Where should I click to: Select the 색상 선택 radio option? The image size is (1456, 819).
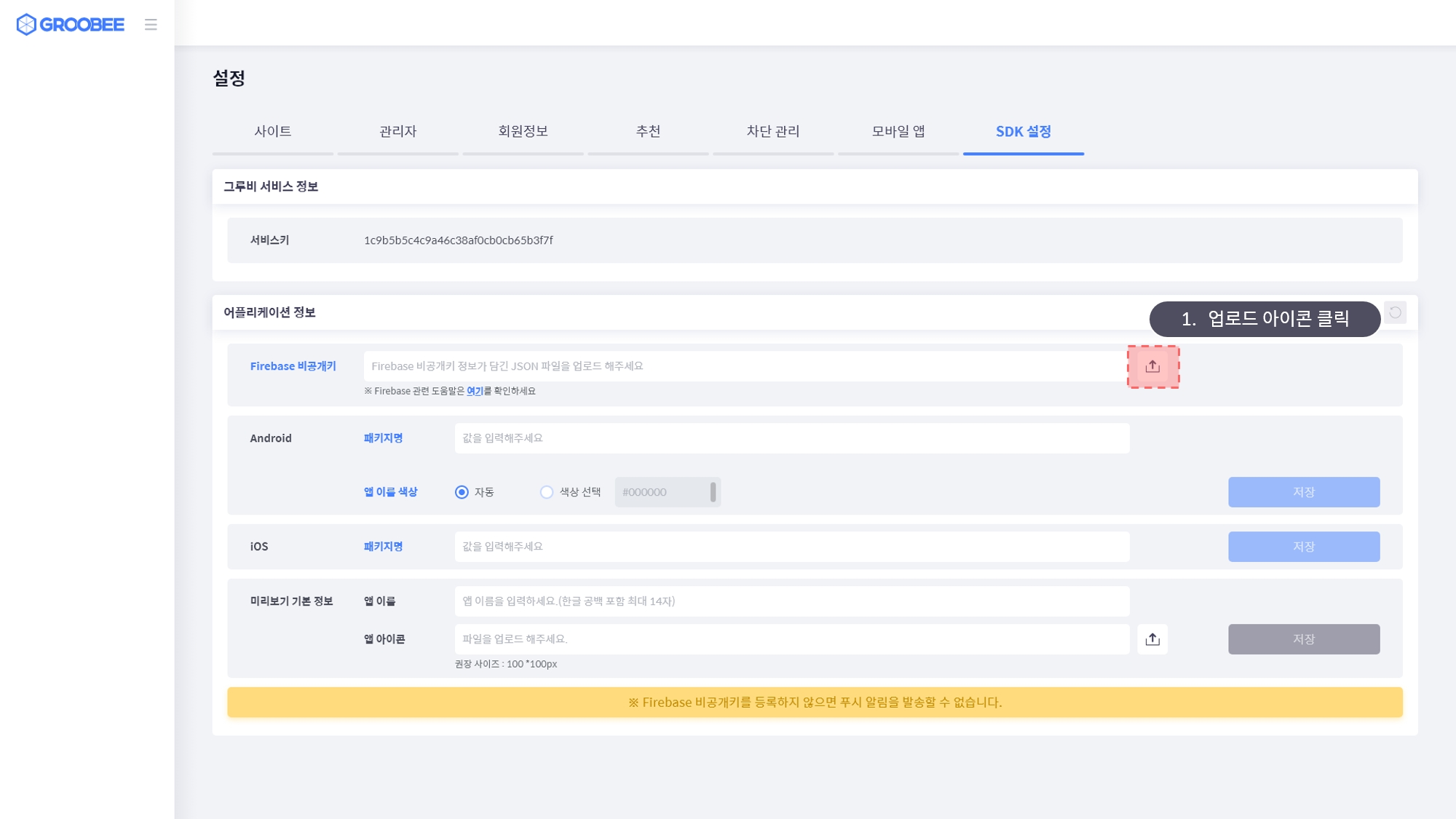547,492
